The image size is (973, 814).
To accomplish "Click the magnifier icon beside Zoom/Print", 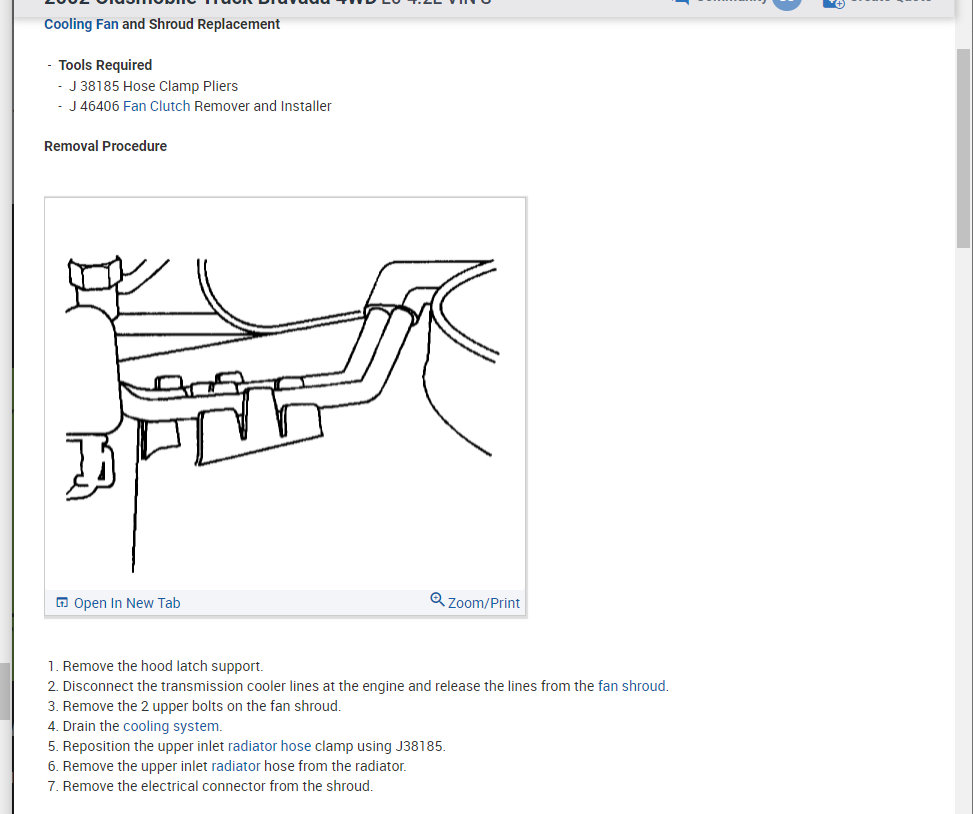I will click(x=437, y=600).
